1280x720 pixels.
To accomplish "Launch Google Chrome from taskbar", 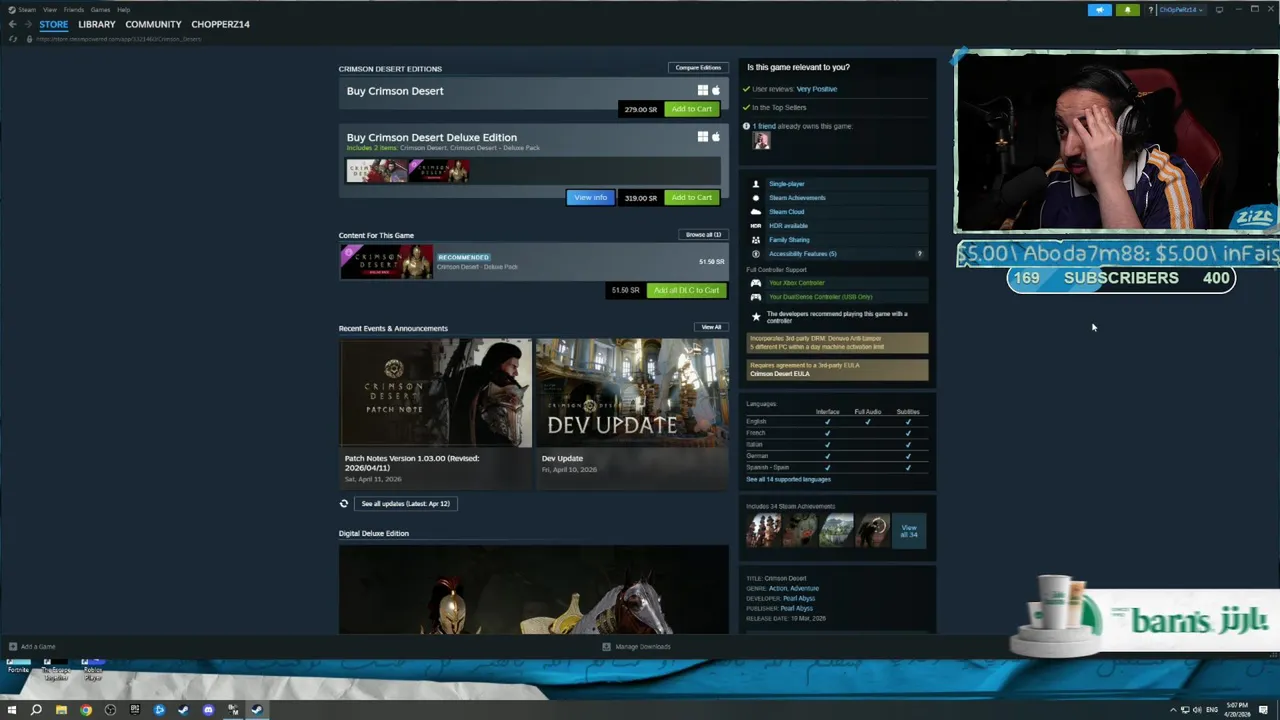I will pyautogui.click(x=86, y=710).
